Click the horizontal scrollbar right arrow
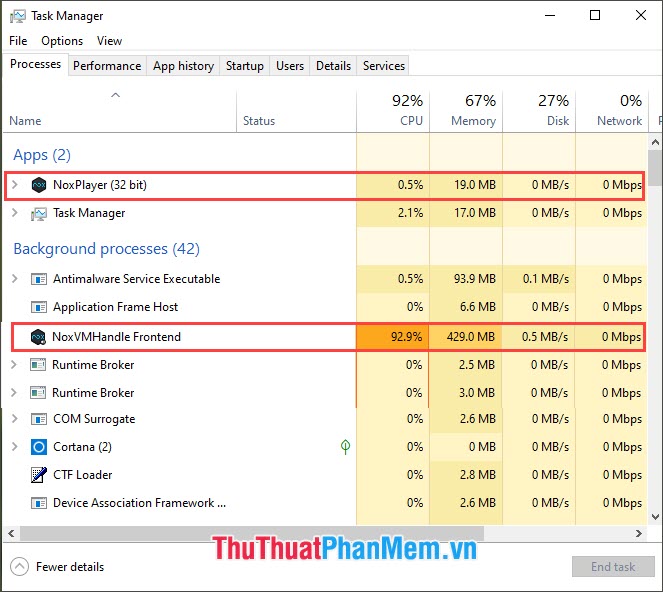This screenshot has height=592, width=663. point(639,533)
